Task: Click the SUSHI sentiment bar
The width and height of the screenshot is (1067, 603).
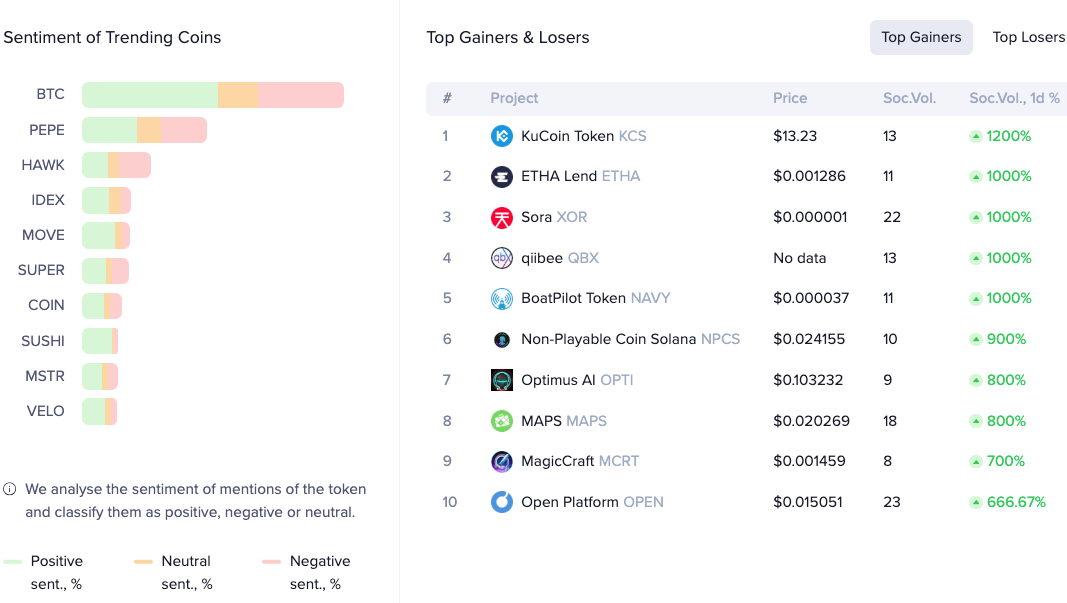Action: pos(100,341)
